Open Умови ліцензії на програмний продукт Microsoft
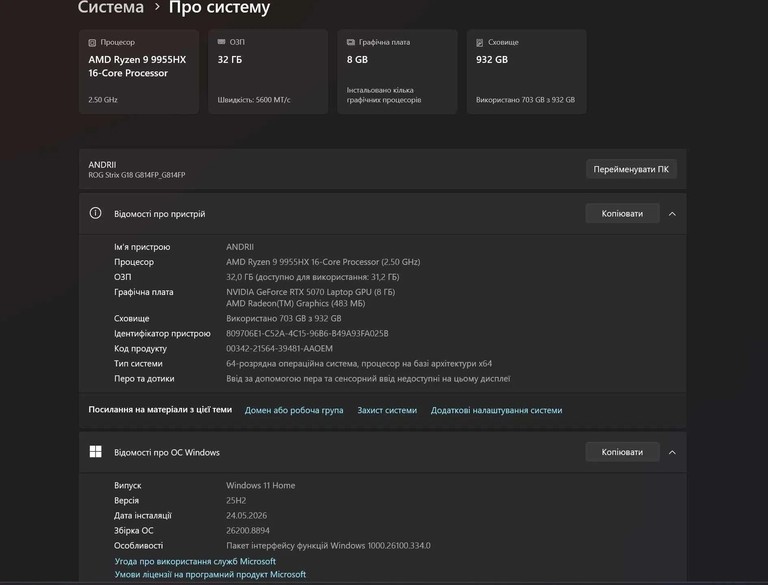The height and width of the screenshot is (585, 768). (210, 574)
